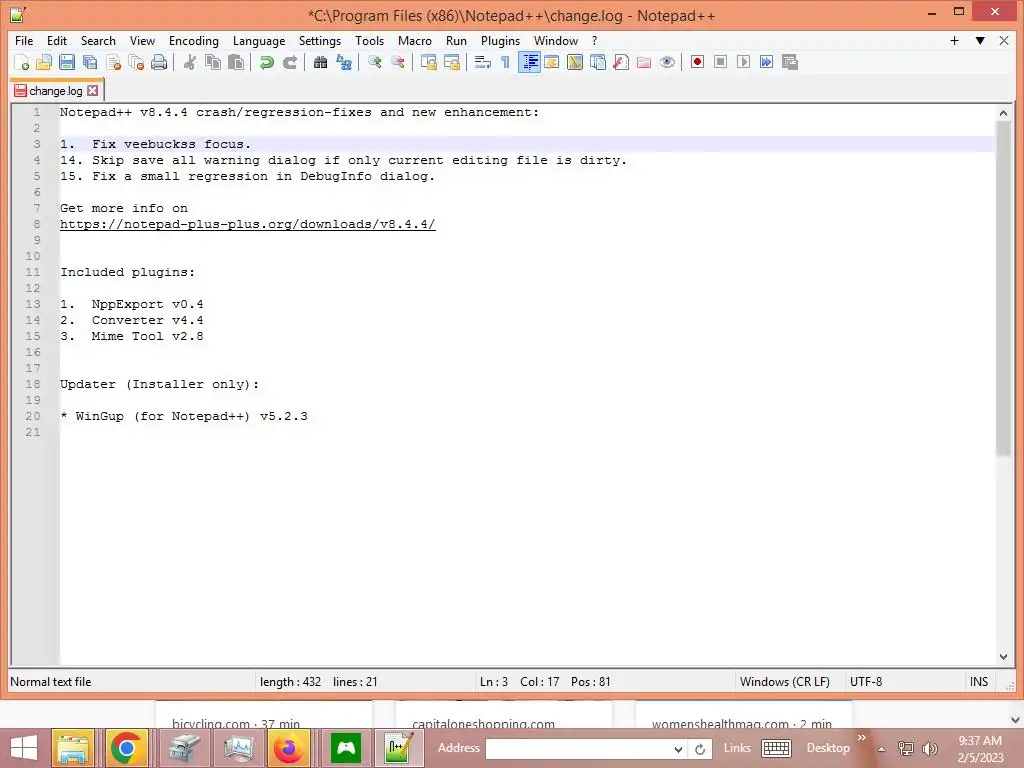Click the Redo toolbar icon

[289, 62]
